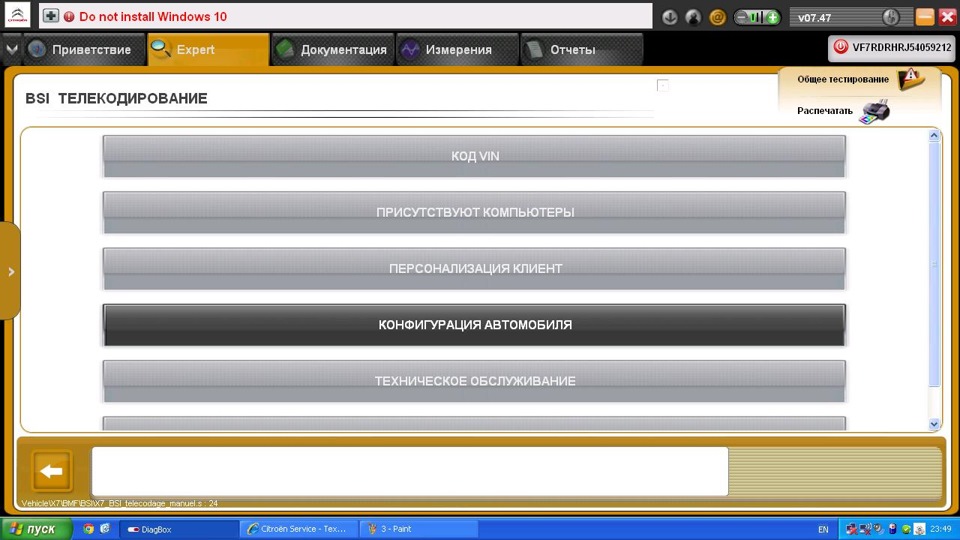The width and height of the screenshot is (960, 540).
Task: Expand the dropdown chevron left of Приветствие
Action: pos(12,50)
